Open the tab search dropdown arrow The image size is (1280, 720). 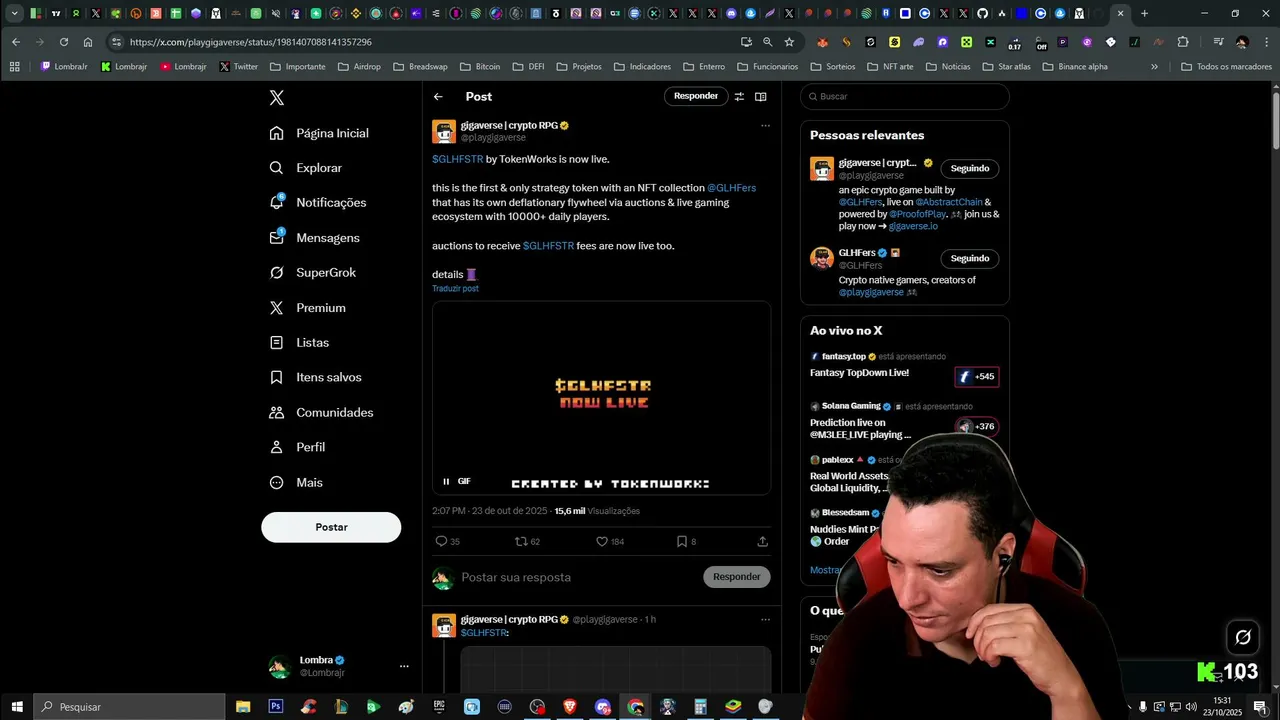[x=14, y=14]
